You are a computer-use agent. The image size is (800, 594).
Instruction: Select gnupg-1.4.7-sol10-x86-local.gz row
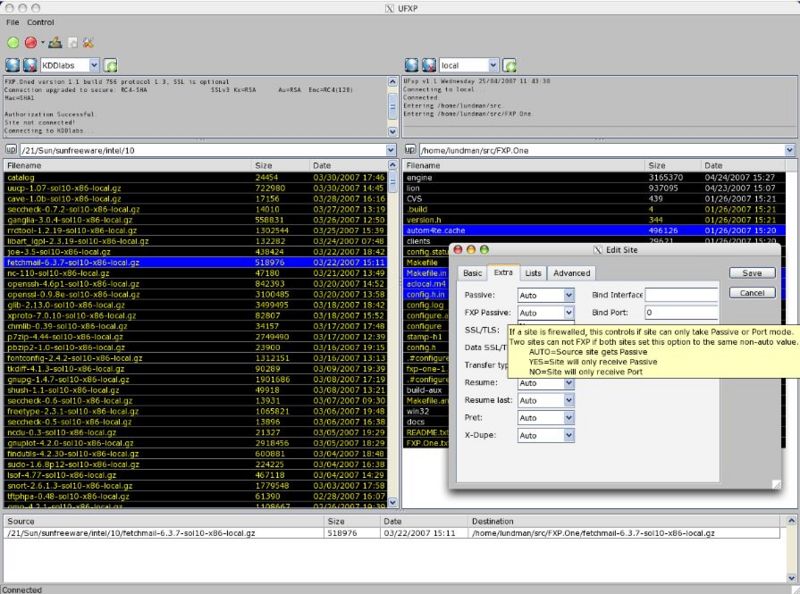click(195, 379)
